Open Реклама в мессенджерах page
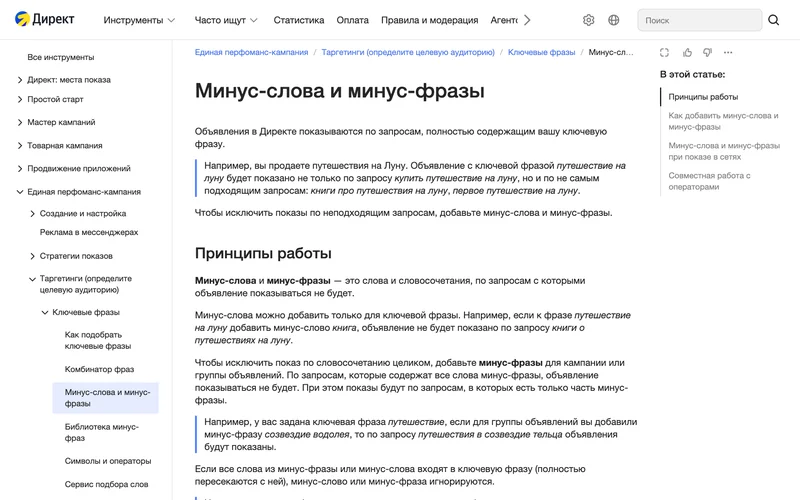Viewport: 800px width, 500px height. (89, 232)
